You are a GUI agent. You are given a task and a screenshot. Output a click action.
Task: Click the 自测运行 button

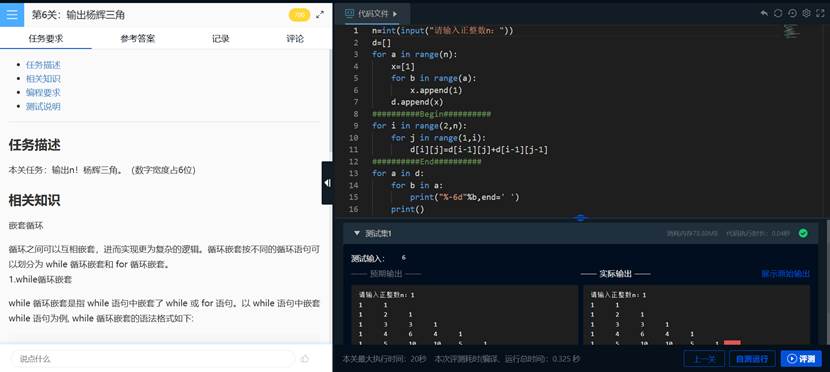pos(752,359)
